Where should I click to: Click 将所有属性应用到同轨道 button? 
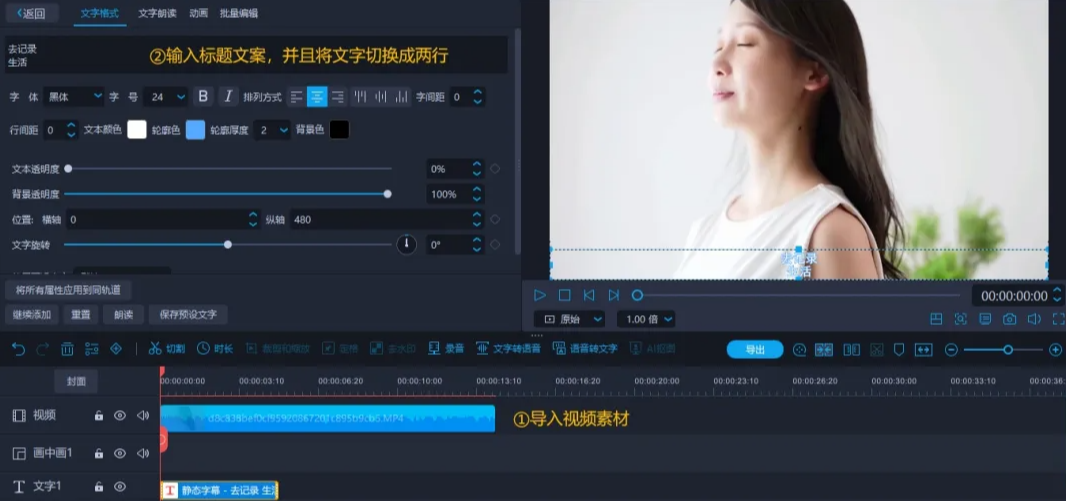[x=68, y=290]
